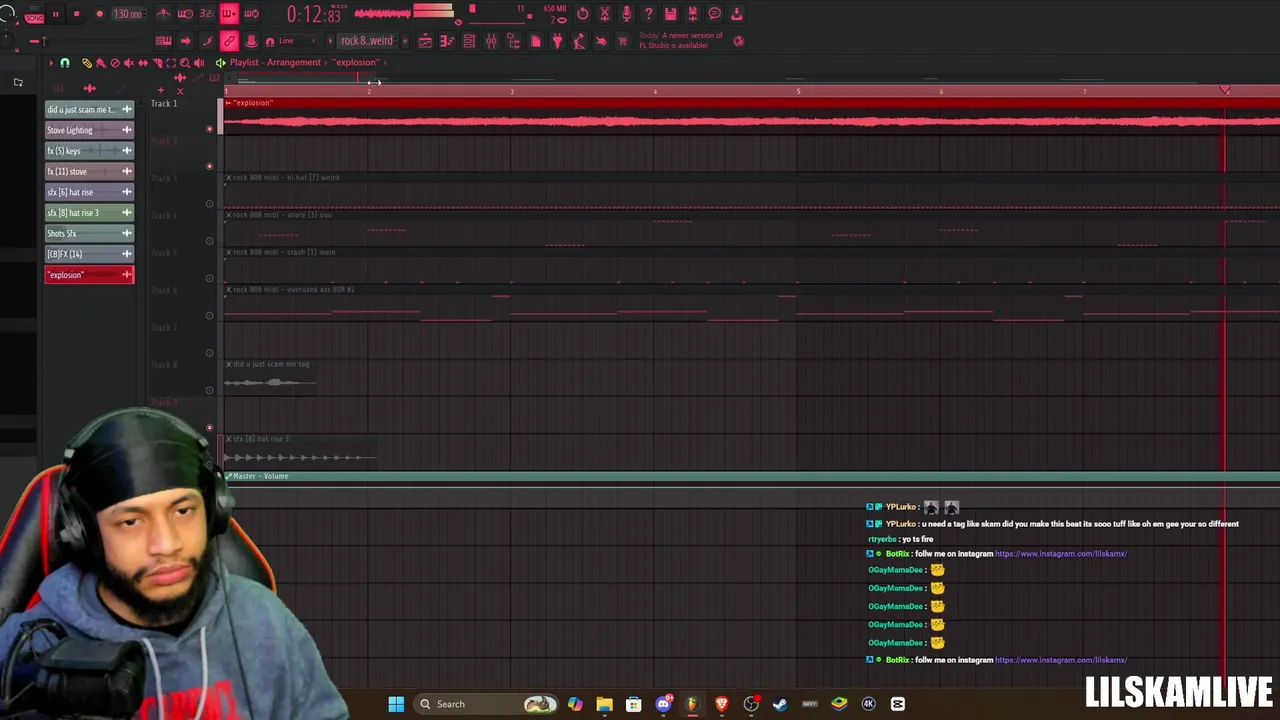The width and height of the screenshot is (1280, 720).
Task: Click the record button in transport
Action: 99,14
